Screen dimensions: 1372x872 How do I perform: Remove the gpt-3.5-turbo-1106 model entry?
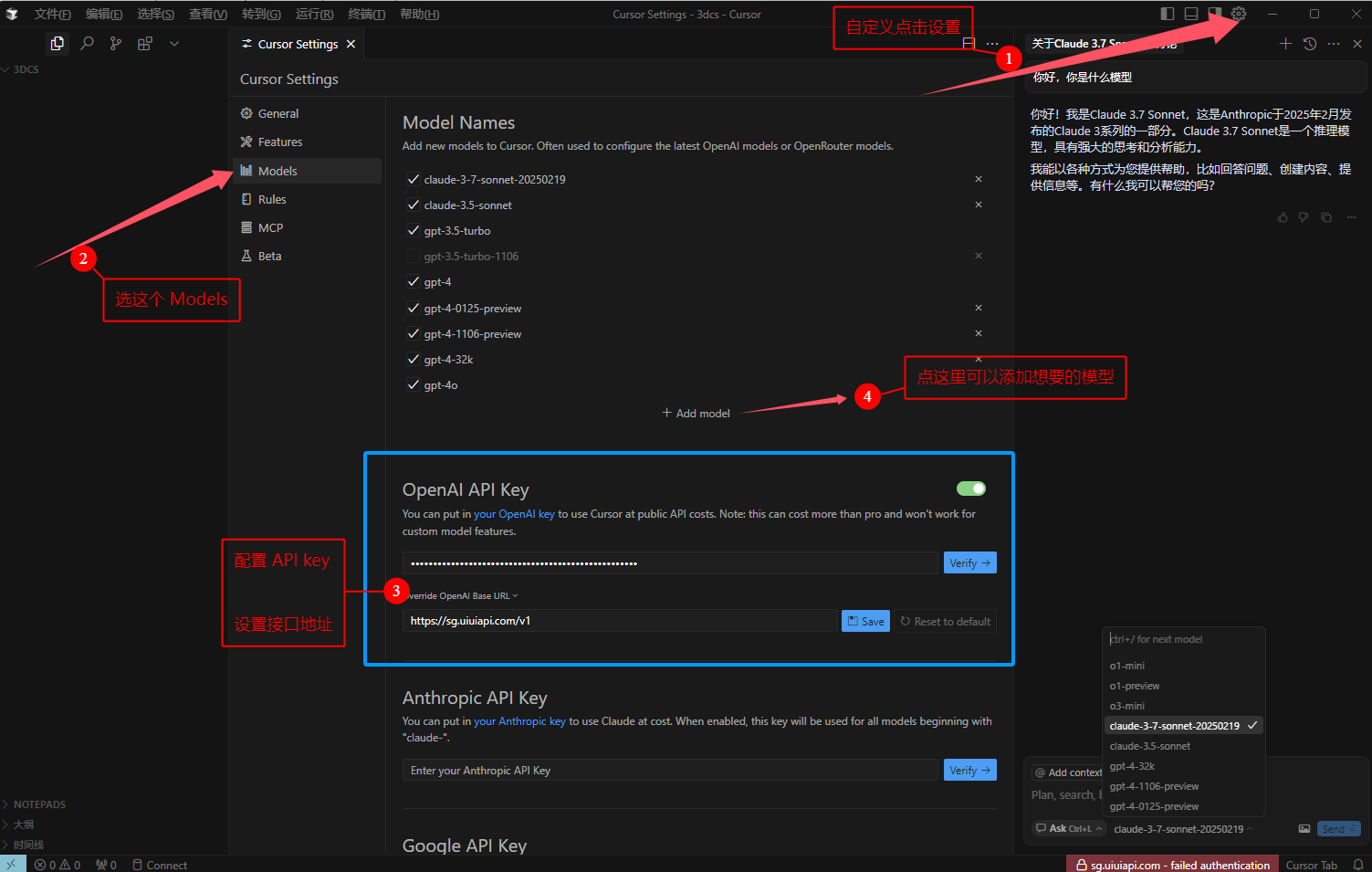[979, 256]
